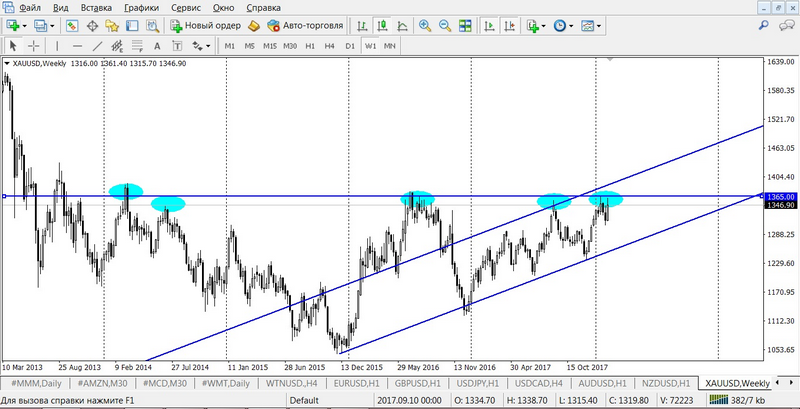
Task: Open search with the magnifier icon
Action: point(763,25)
